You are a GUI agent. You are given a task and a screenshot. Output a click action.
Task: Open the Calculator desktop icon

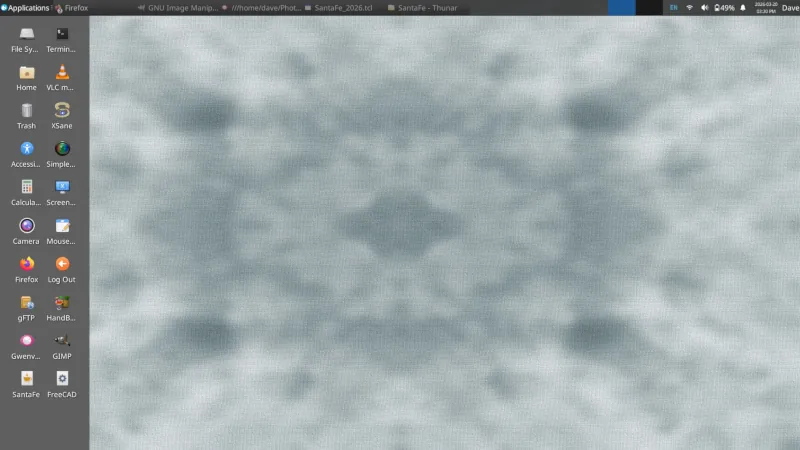coord(27,188)
